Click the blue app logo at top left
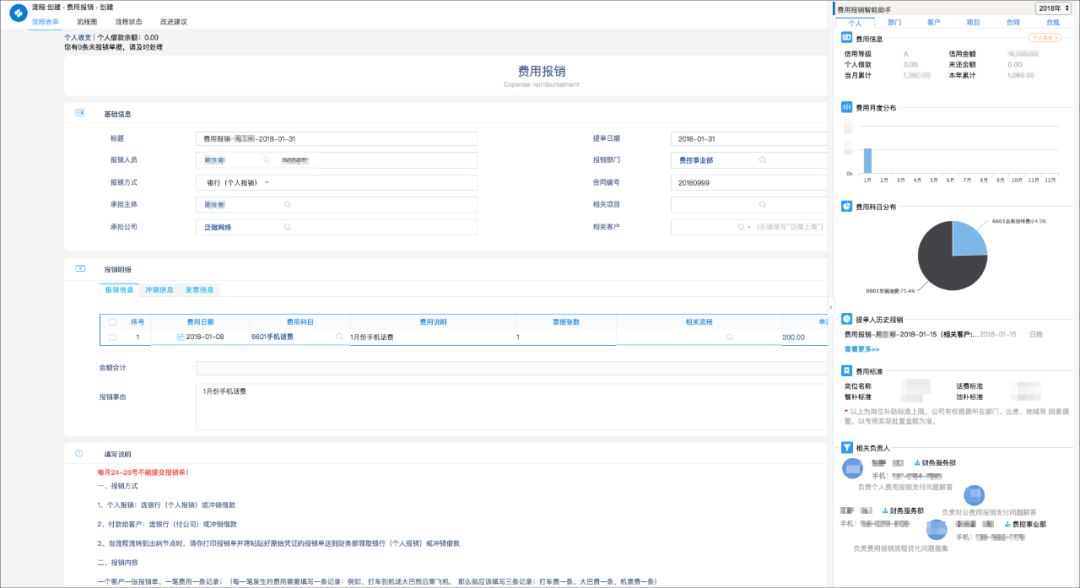This screenshot has width=1080, height=588. (x=18, y=12)
